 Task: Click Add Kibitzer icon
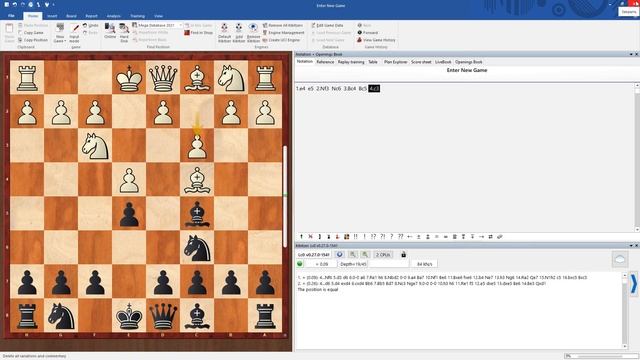pyautogui.click(x=239, y=28)
